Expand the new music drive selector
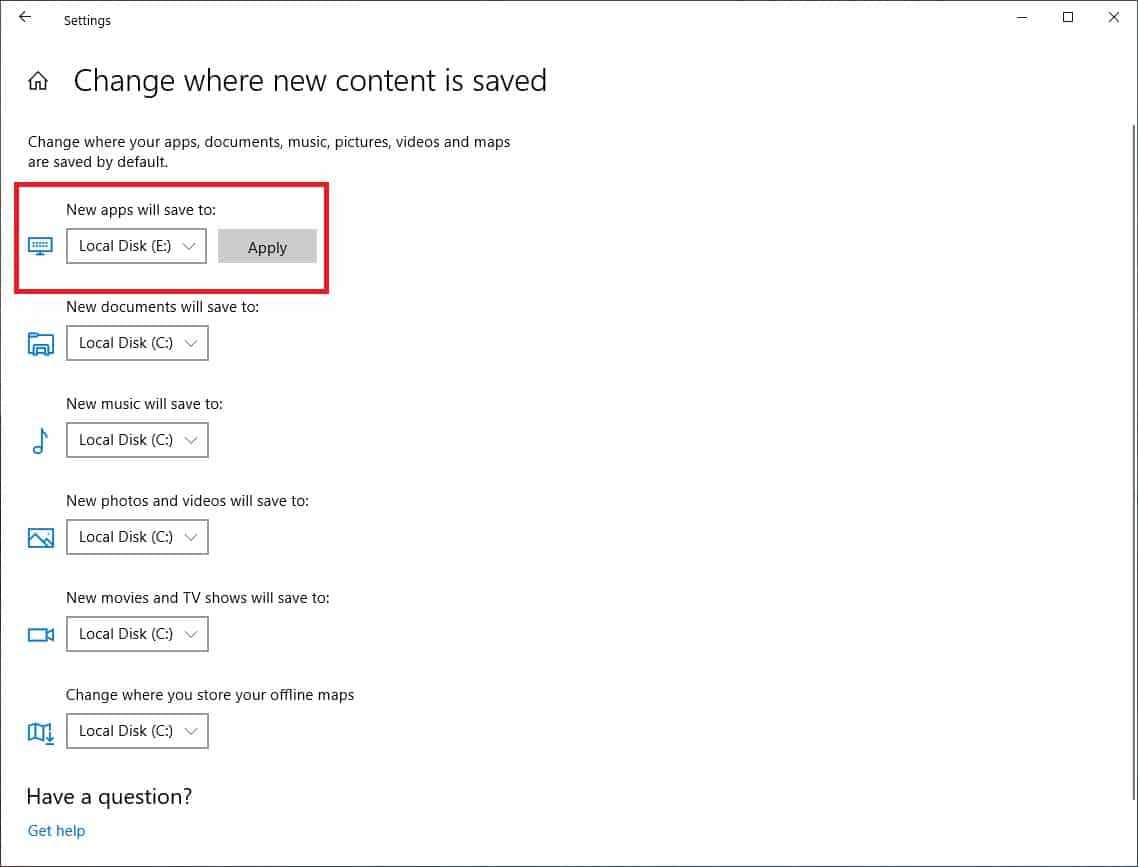1138x867 pixels. (137, 440)
